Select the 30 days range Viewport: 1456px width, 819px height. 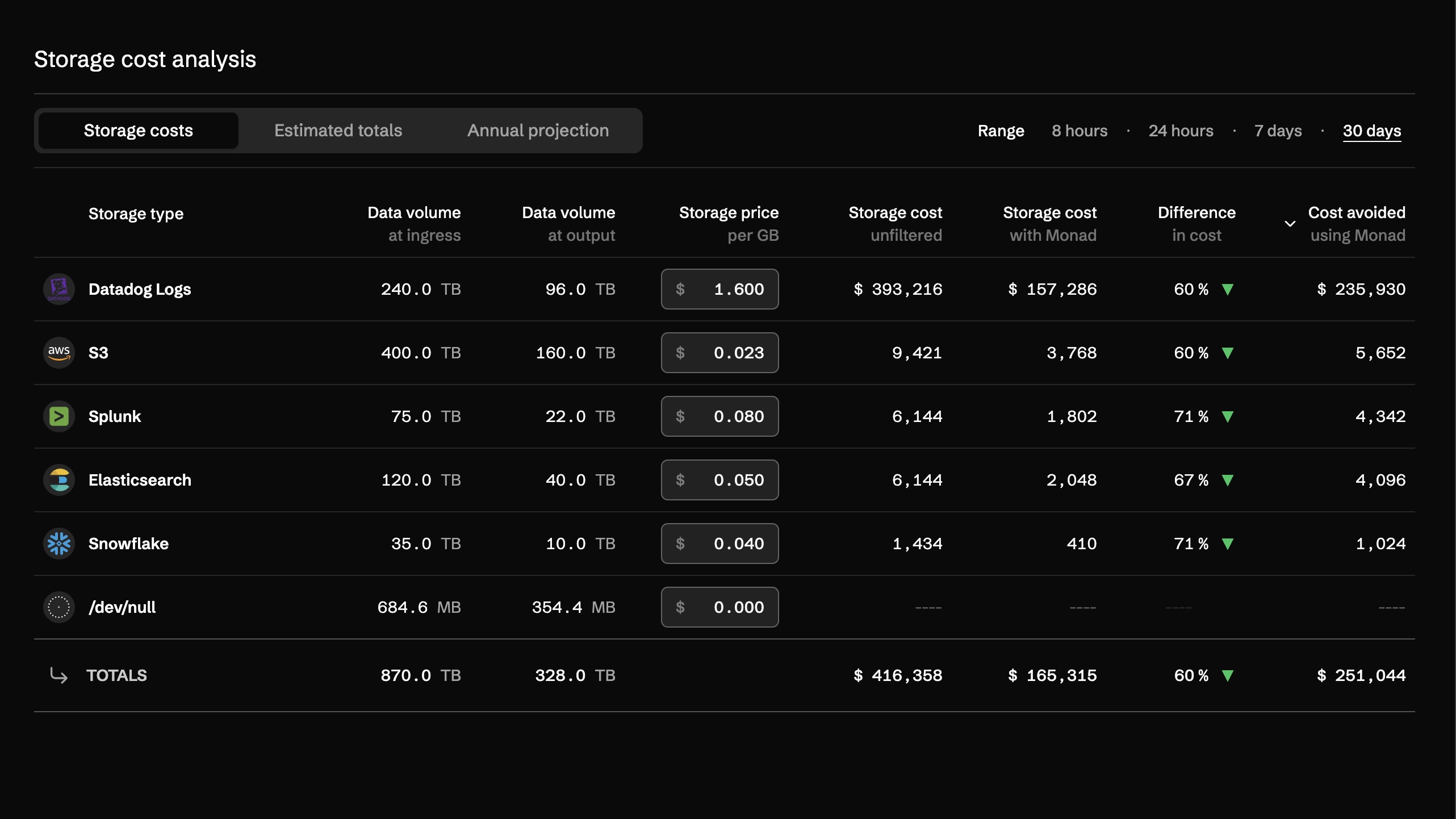[x=1371, y=131]
